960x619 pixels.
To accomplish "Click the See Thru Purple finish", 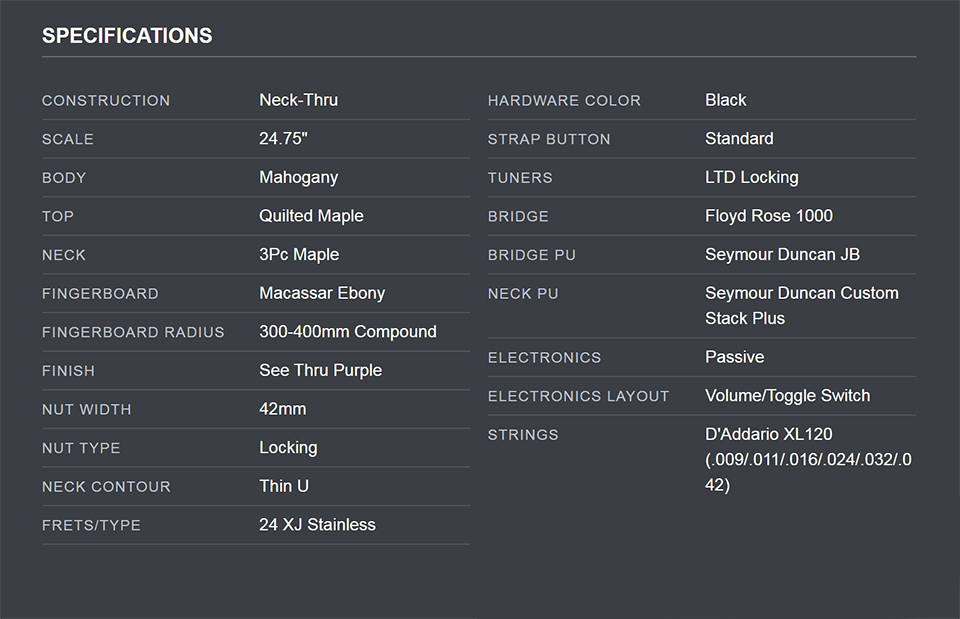I will [x=320, y=370].
